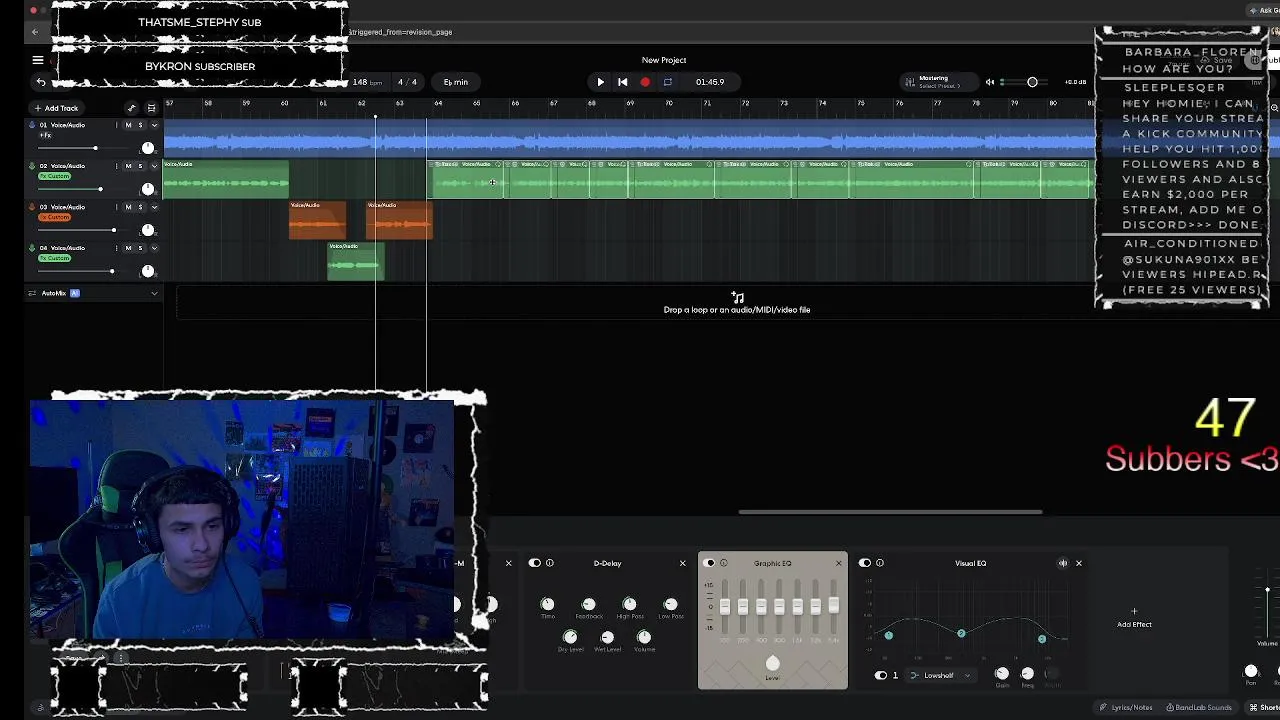1280x720 pixels.
Task: Mute track 04 Voice/Audio
Action: (x=128, y=248)
